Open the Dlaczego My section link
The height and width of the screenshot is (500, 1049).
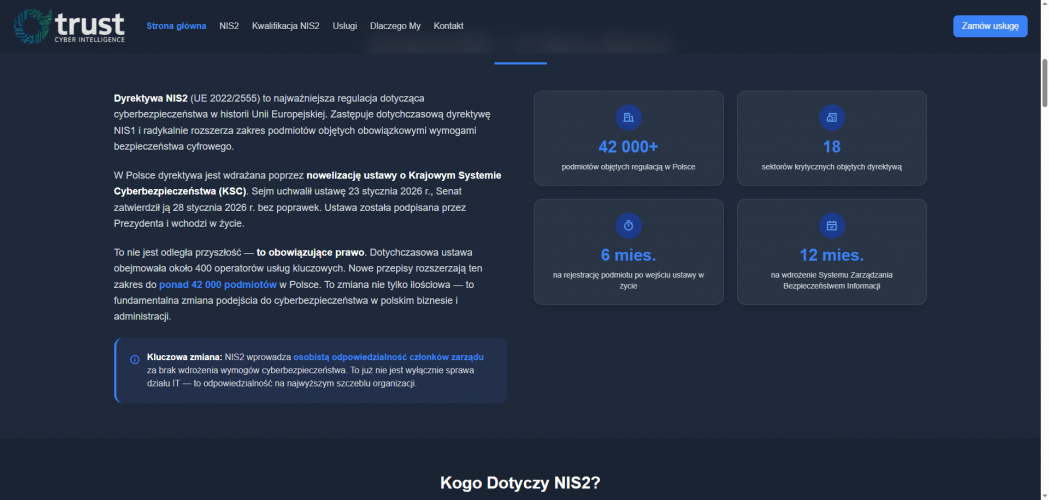coord(395,26)
